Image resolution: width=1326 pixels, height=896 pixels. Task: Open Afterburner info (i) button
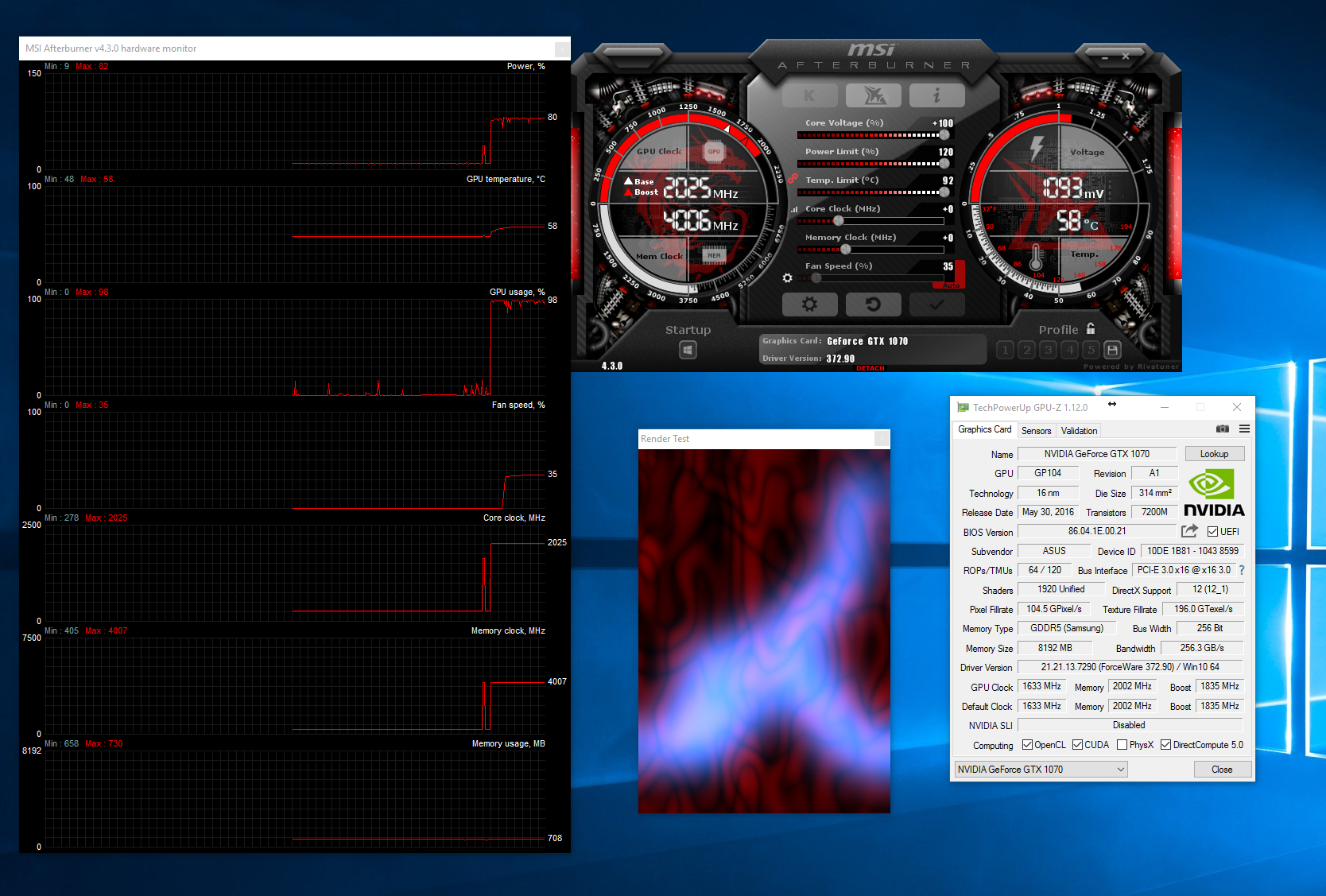937,96
